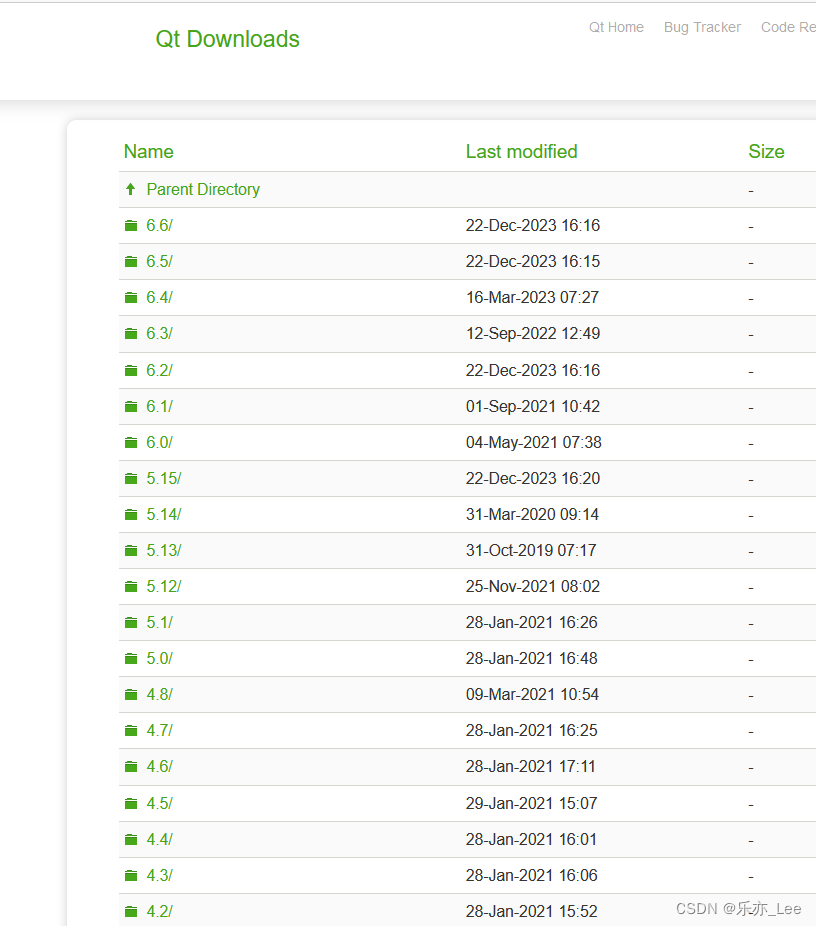The width and height of the screenshot is (816, 926).
Task: Click the folder icon beside 6.0/
Action: 131,443
